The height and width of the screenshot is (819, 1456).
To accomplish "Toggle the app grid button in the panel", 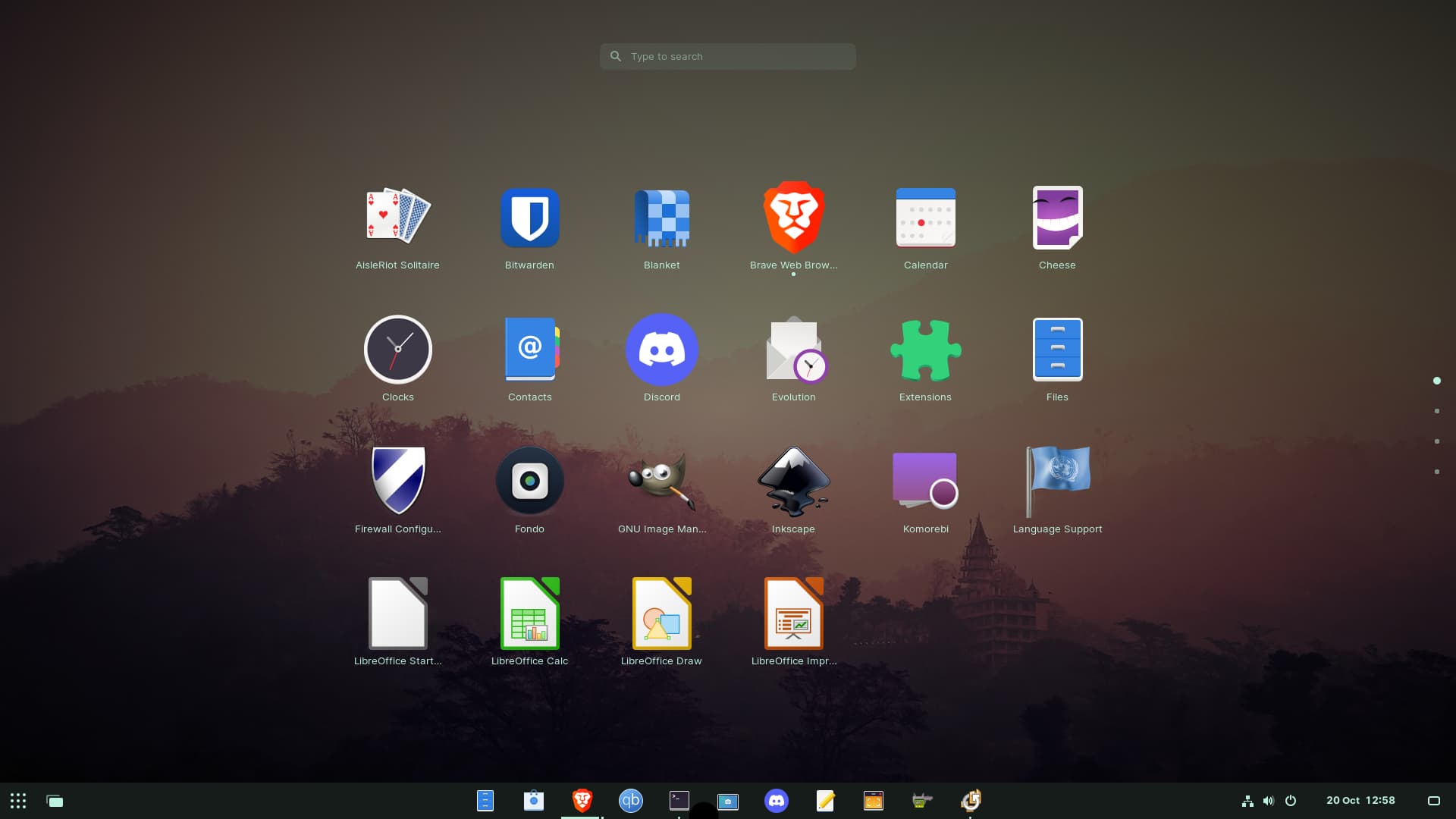I will tap(18, 801).
